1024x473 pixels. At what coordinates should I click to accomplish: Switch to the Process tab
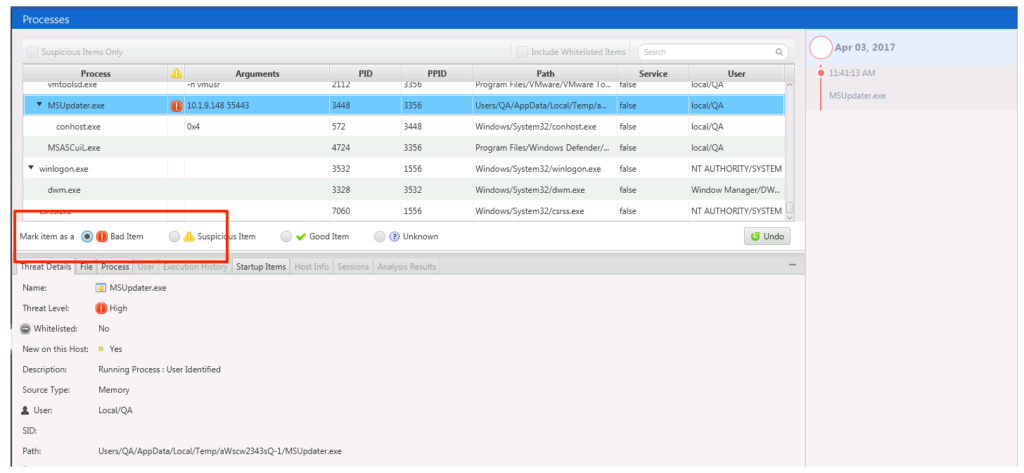(x=116, y=267)
